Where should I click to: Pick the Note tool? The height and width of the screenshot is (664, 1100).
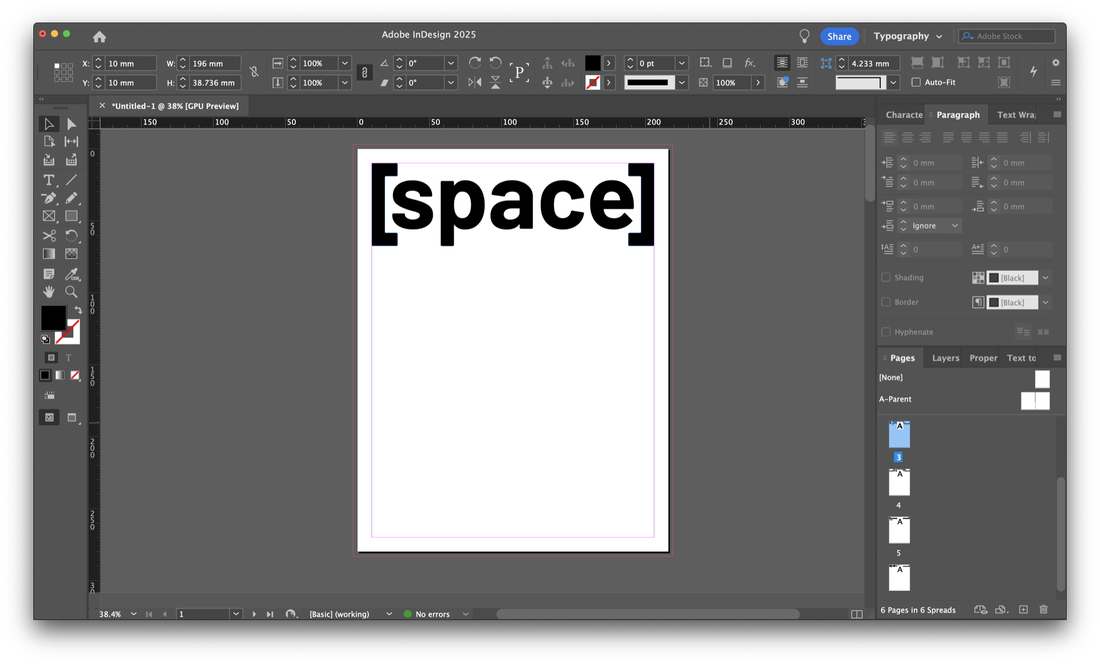coord(49,273)
